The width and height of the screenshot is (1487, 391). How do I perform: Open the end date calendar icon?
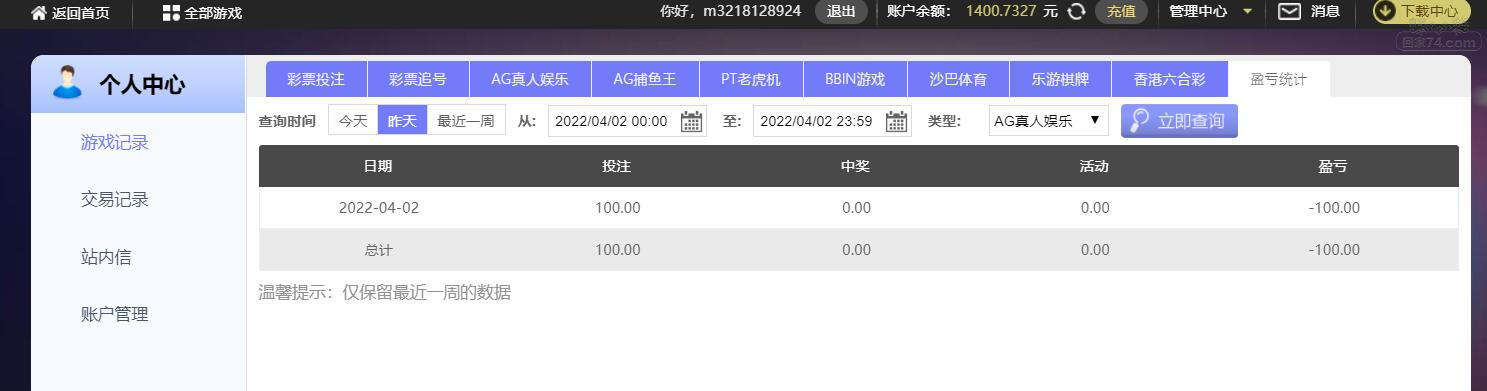point(897,121)
